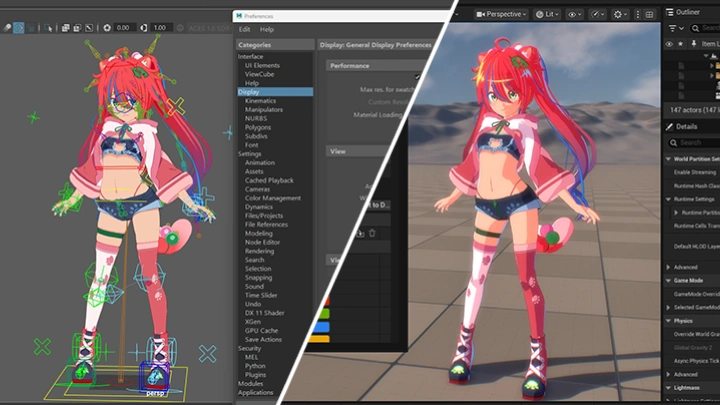Screen dimensions: 720x405
Task: Open the Lit view mode dropdown
Action: point(547,14)
